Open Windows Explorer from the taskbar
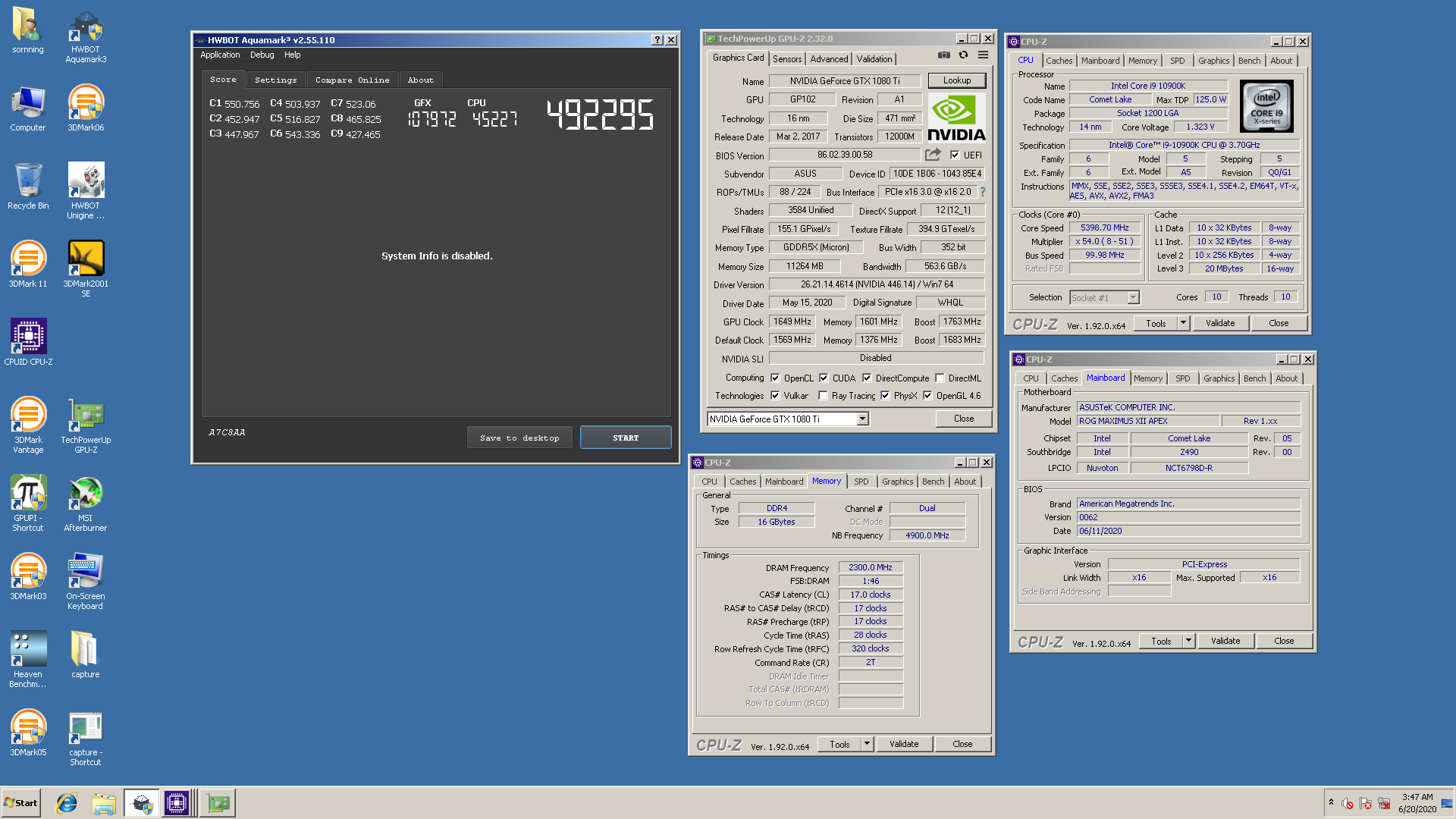Image resolution: width=1456 pixels, height=819 pixels. [104, 803]
